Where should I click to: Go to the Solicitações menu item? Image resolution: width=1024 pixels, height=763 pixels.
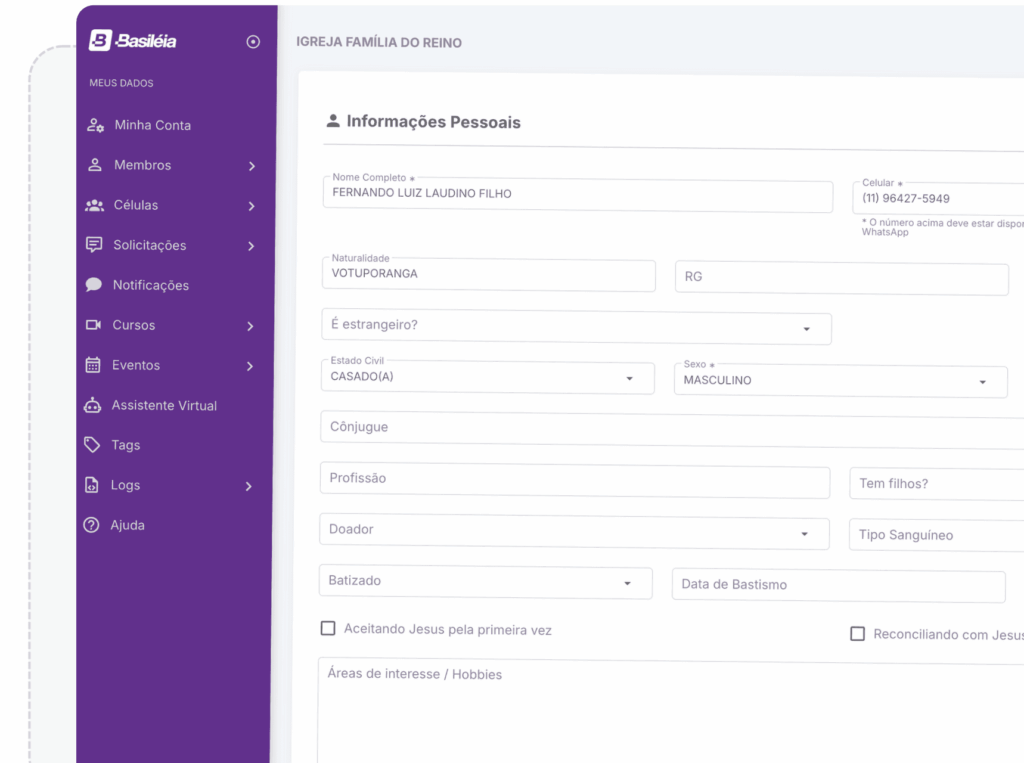coord(149,245)
